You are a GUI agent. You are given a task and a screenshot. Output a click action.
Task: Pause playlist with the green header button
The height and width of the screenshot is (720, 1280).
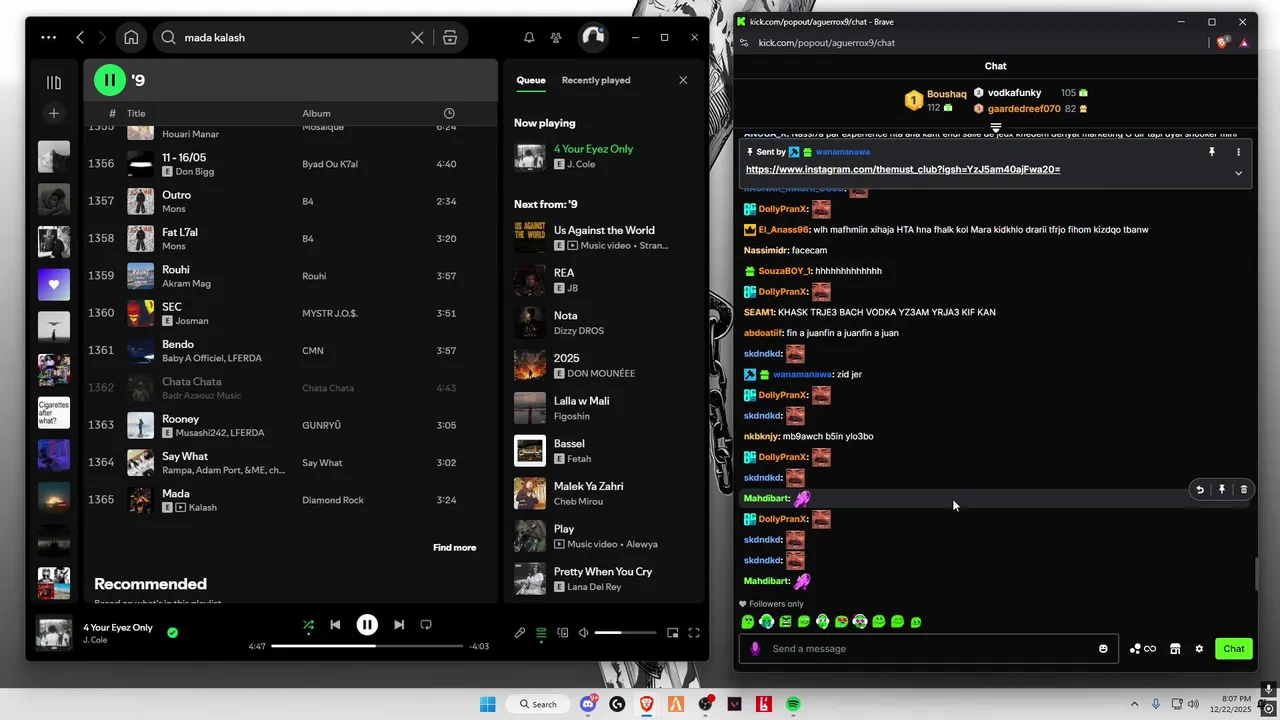(110, 80)
